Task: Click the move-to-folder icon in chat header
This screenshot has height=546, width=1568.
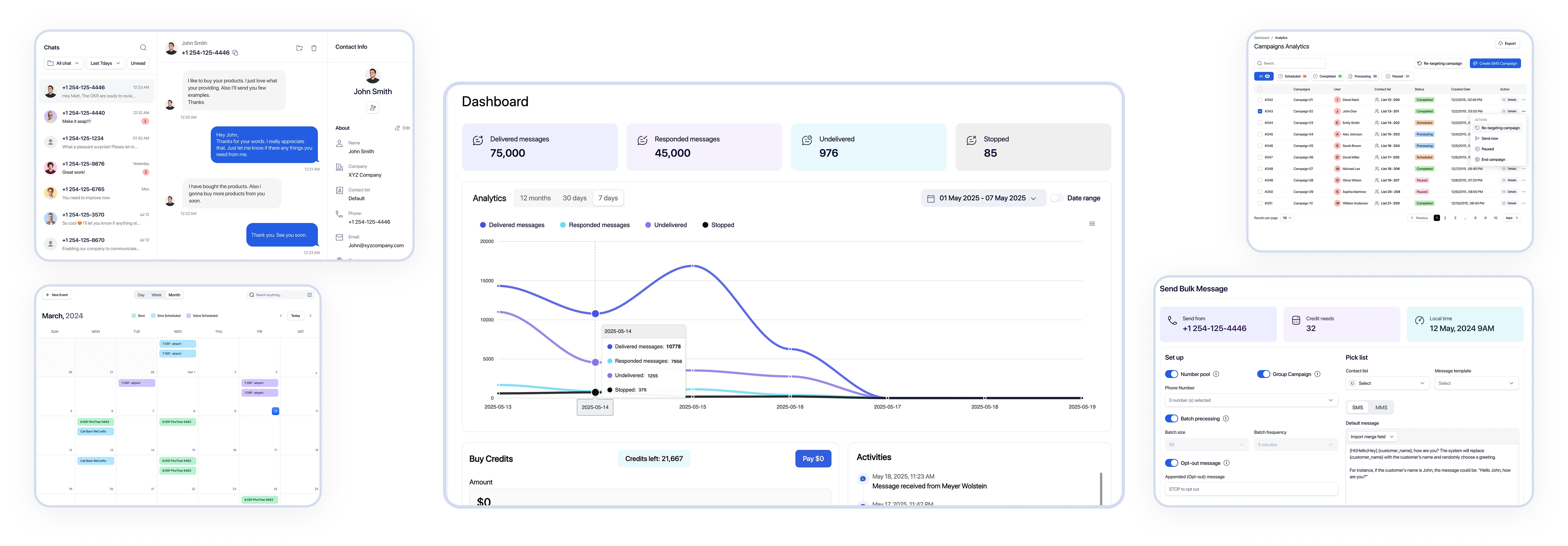Action: tap(299, 48)
